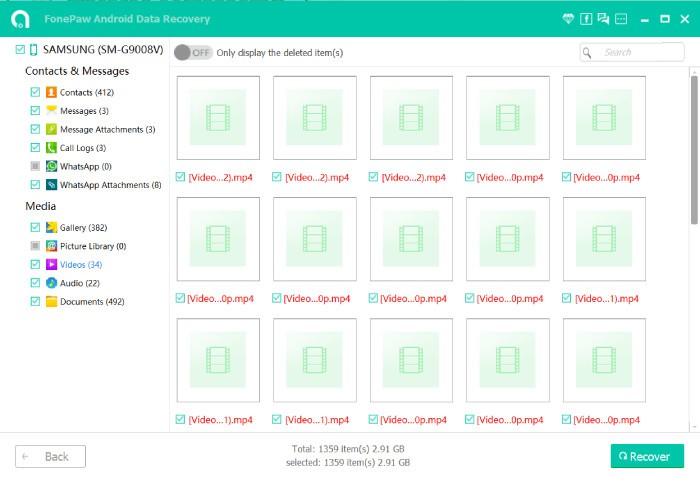Click the feedback chat bubbles icon
Viewport: 700px width, 477px height.
point(603,19)
